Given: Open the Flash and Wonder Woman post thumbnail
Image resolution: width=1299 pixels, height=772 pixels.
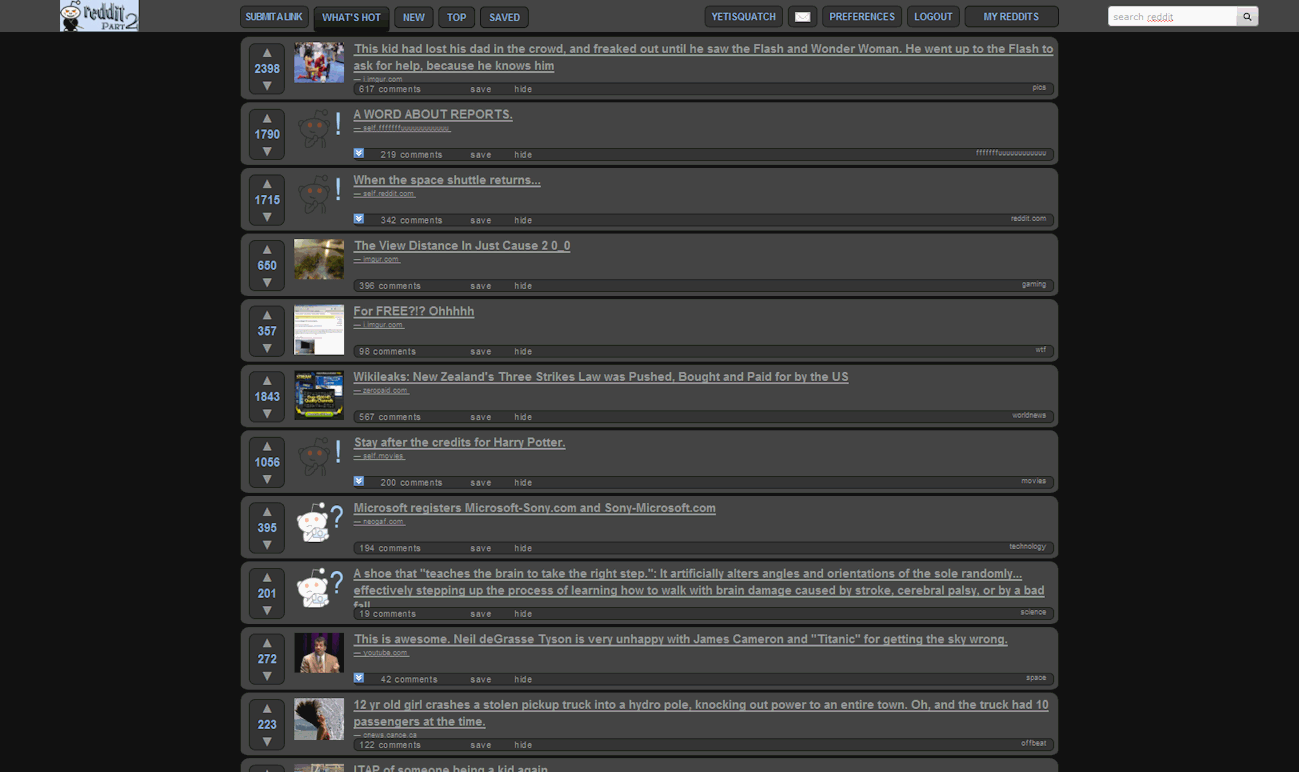Looking at the screenshot, I should tap(319, 62).
